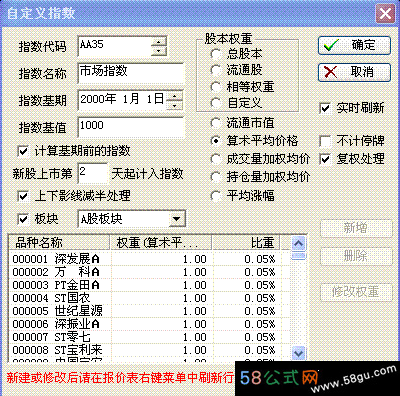This screenshot has width=400, height=396.
Task: Click the 指数基值 field showing 1000
Action: point(131,127)
